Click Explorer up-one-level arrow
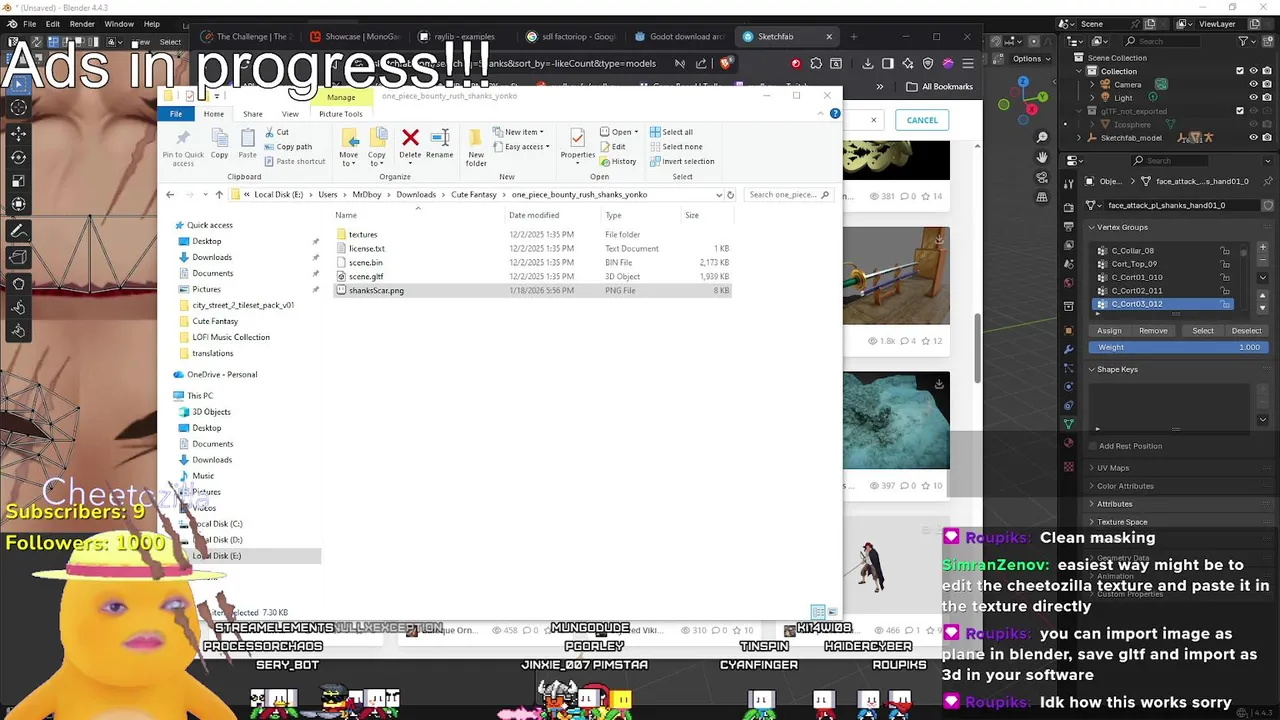This screenshot has width=1280, height=720. [219, 195]
